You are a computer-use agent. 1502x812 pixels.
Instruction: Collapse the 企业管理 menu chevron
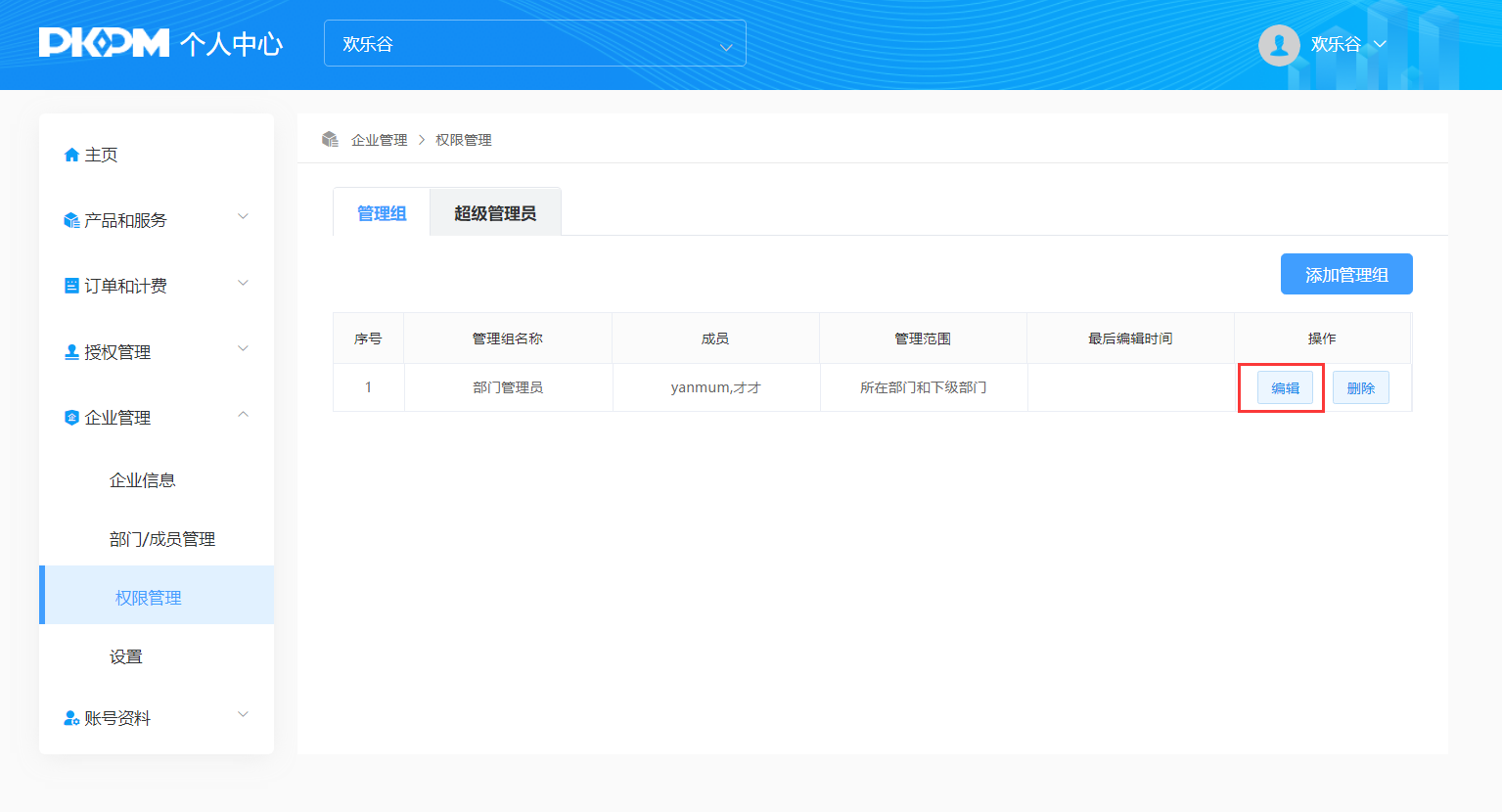click(x=244, y=415)
